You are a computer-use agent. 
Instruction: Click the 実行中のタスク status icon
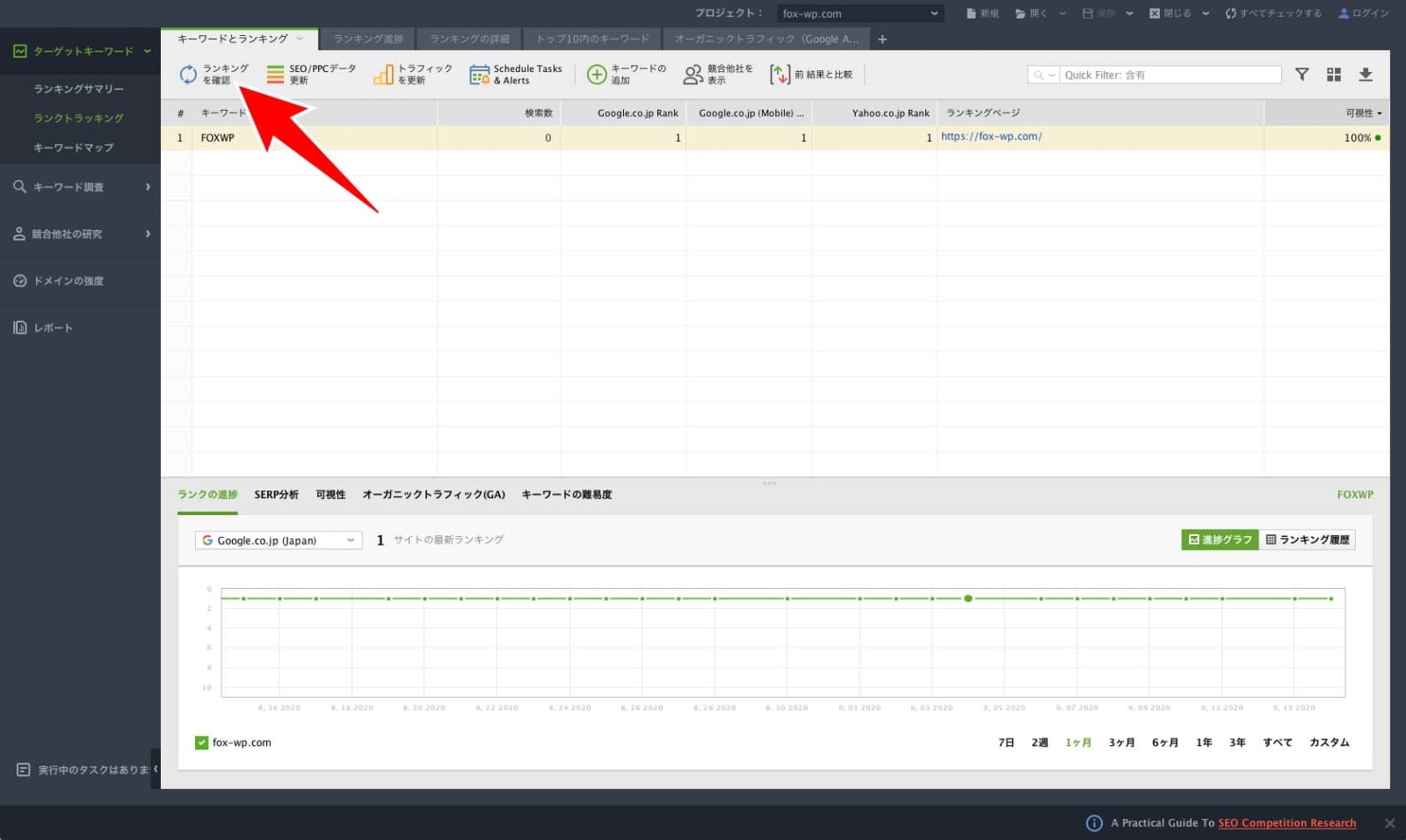pyautogui.click(x=24, y=770)
